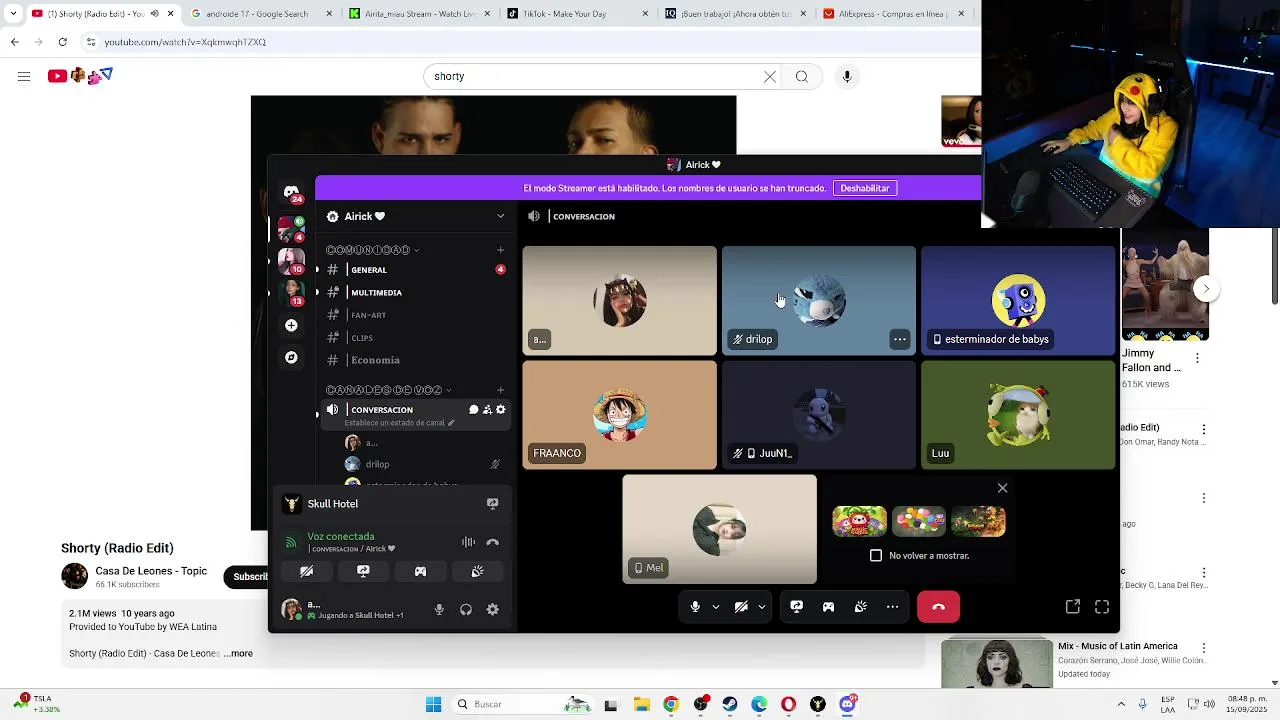Open Discord direct messages home icon
Screen dimensions: 1280x720
(291, 192)
